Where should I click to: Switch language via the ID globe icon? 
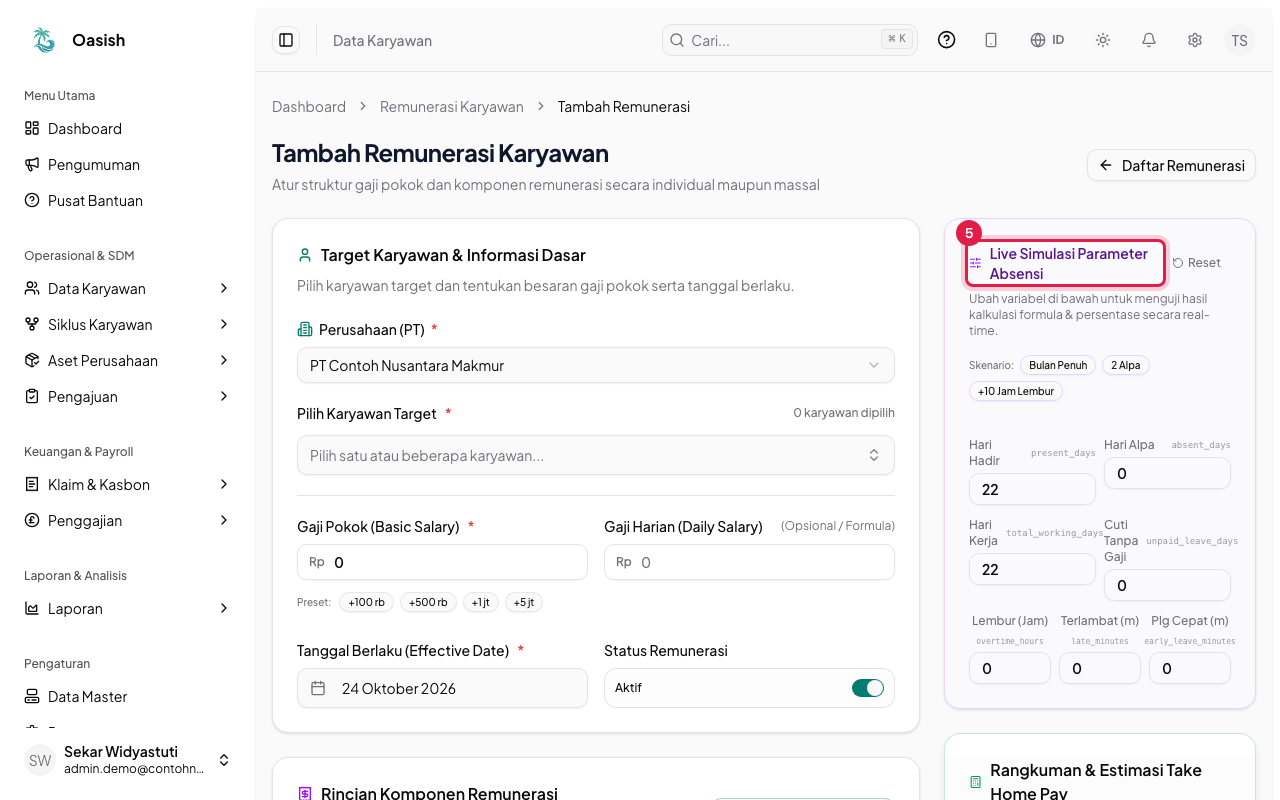(x=1047, y=40)
